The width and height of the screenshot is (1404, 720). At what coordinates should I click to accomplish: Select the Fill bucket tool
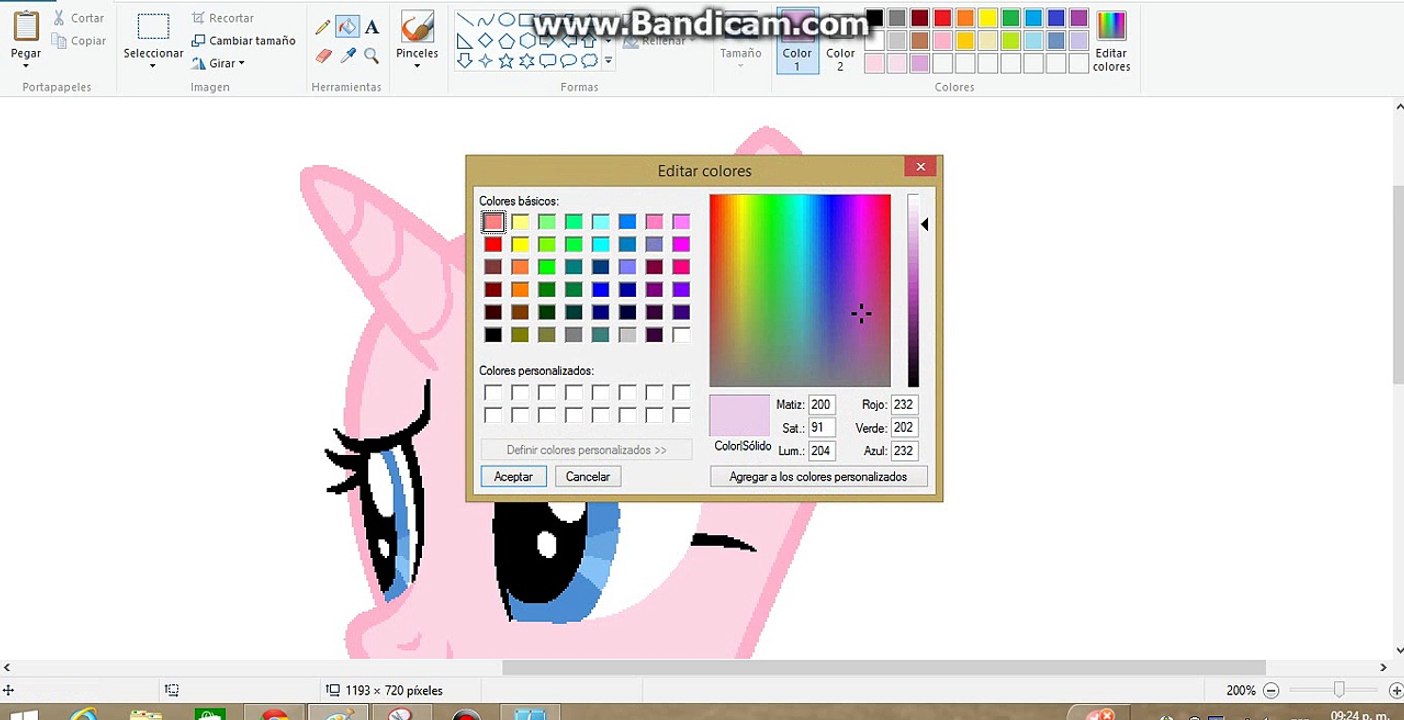[347, 27]
